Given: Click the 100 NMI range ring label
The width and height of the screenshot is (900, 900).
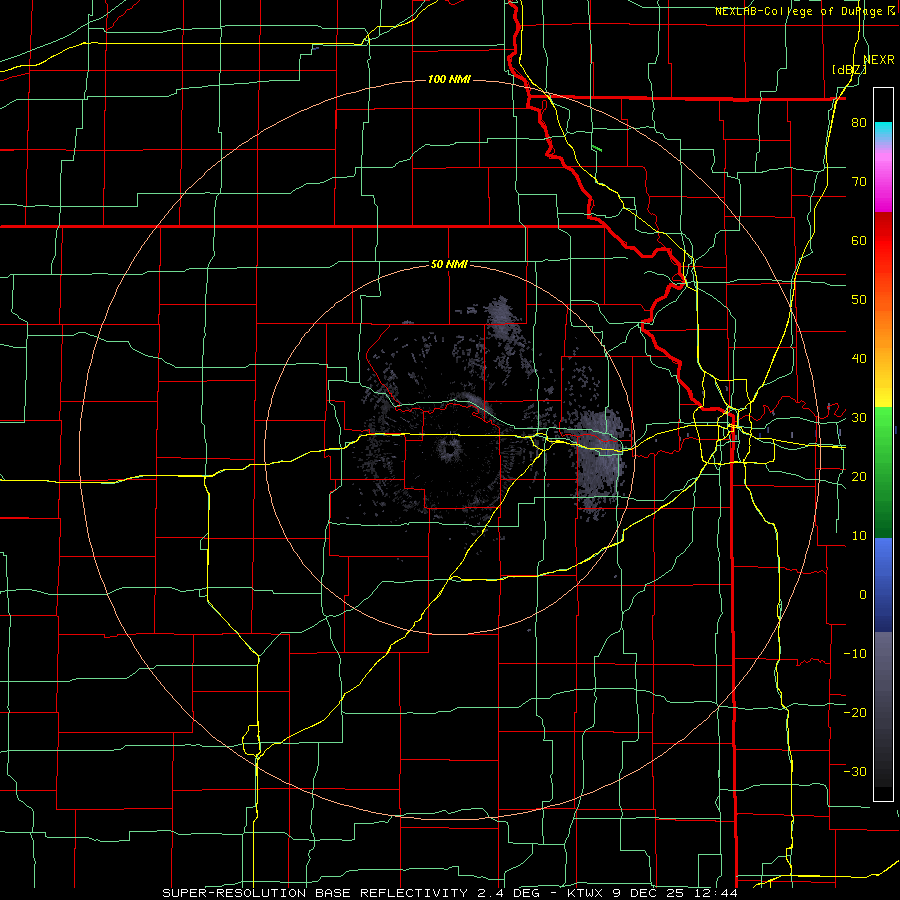Looking at the screenshot, I should tap(449, 79).
